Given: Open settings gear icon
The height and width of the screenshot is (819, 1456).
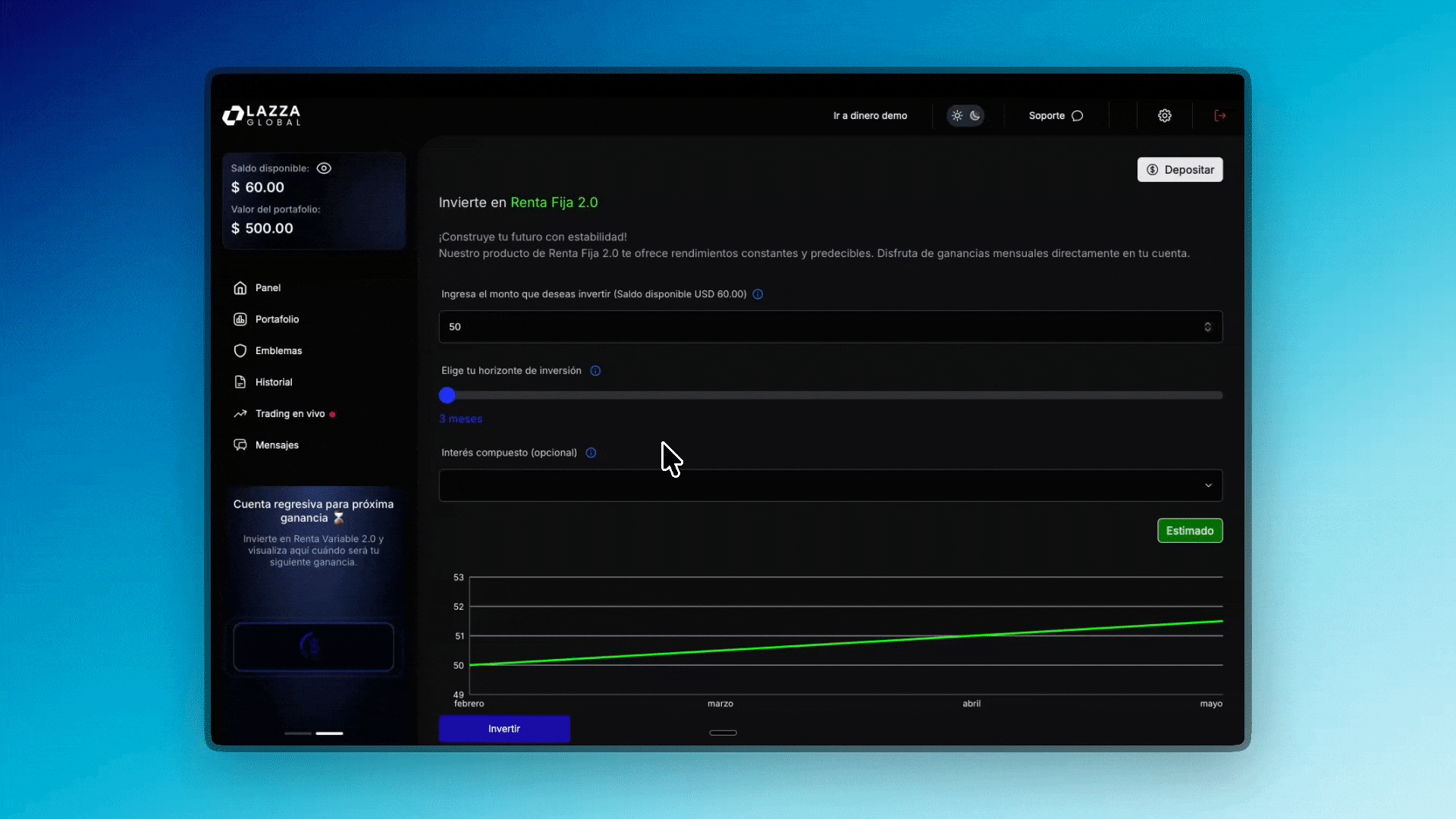Looking at the screenshot, I should [1164, 115].
